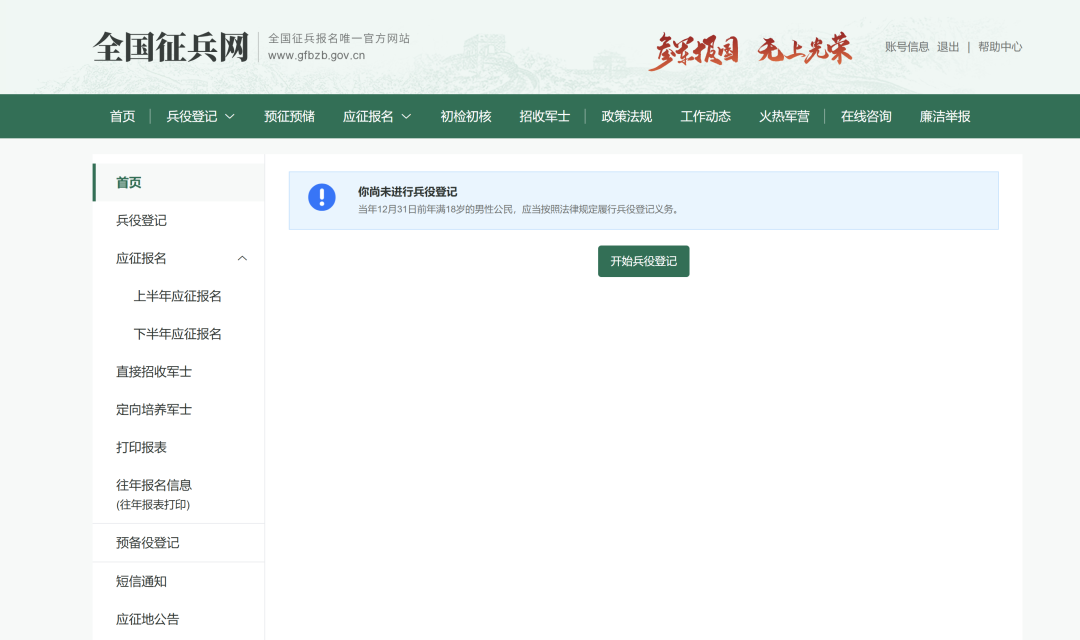Select 初检初核 in the navigation bar
This screenshot has width=1080, height=640.
click(466, 116)
